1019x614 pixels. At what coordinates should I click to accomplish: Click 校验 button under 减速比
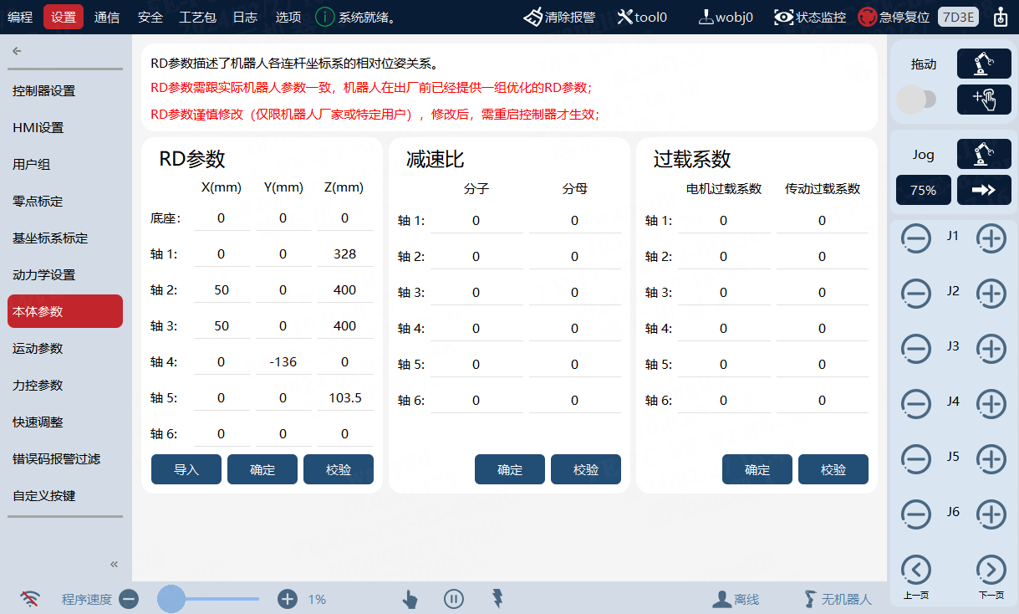[586, 469]
